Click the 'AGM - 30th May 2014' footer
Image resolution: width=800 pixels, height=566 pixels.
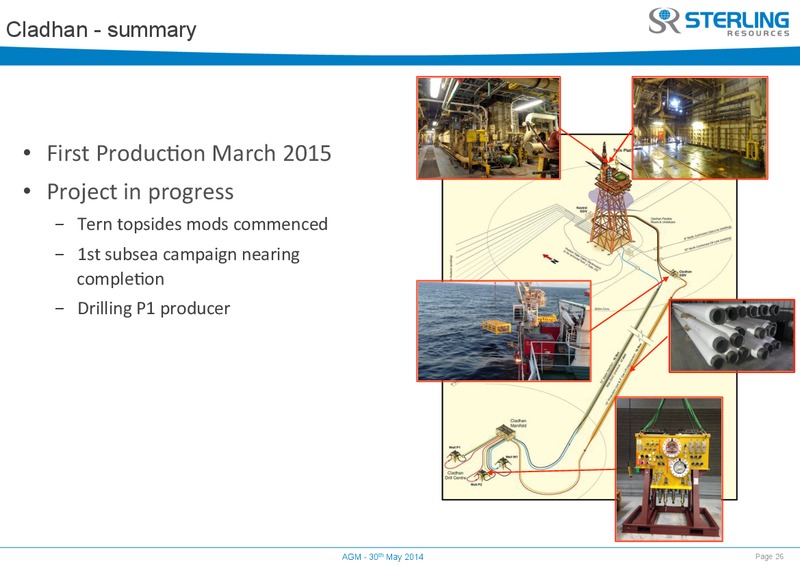tap(382, 557)
